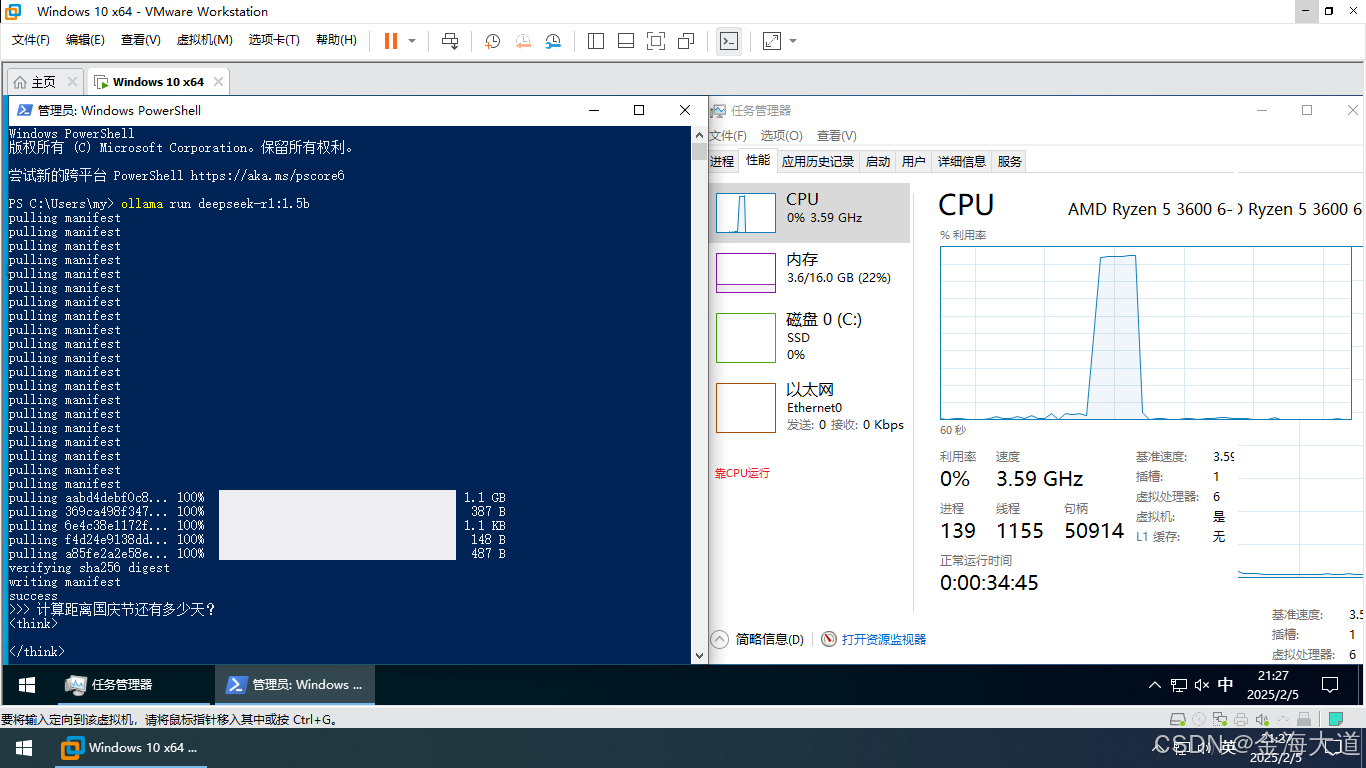Select the 磁盘 0 (C:) performance entry

(x=810, y=338)
